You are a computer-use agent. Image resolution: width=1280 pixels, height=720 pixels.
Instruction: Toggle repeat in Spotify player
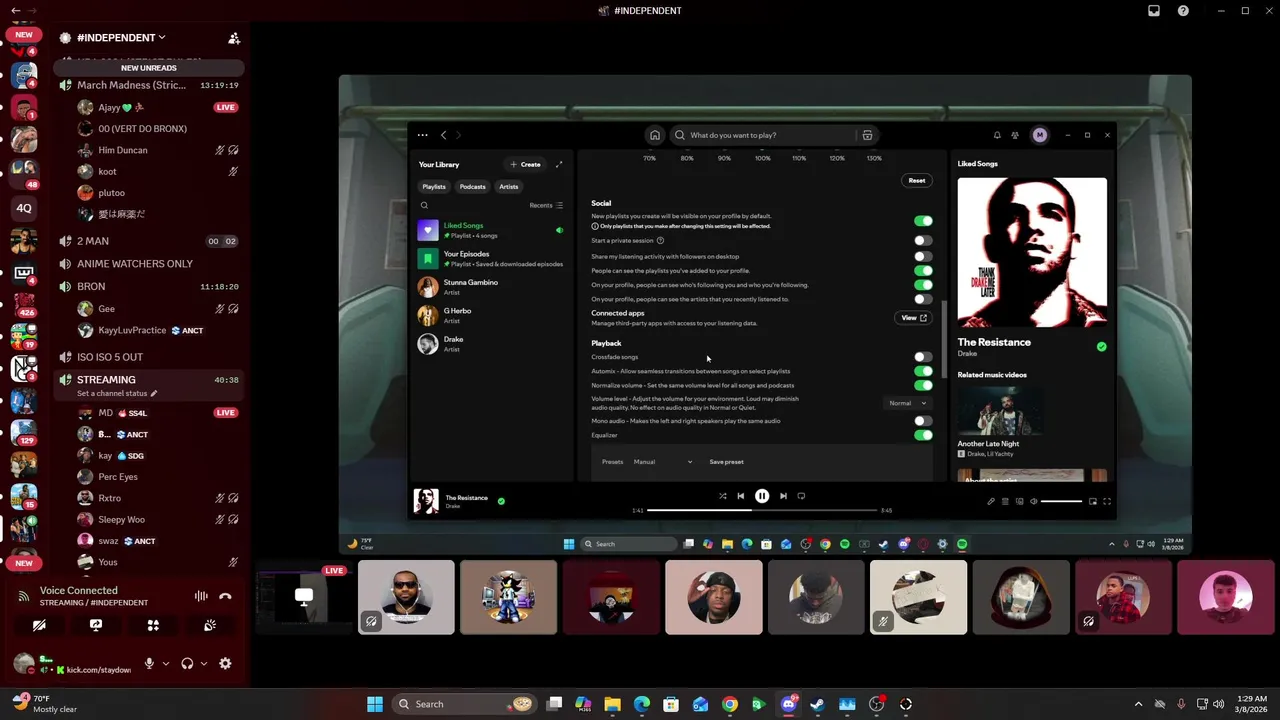801,496
